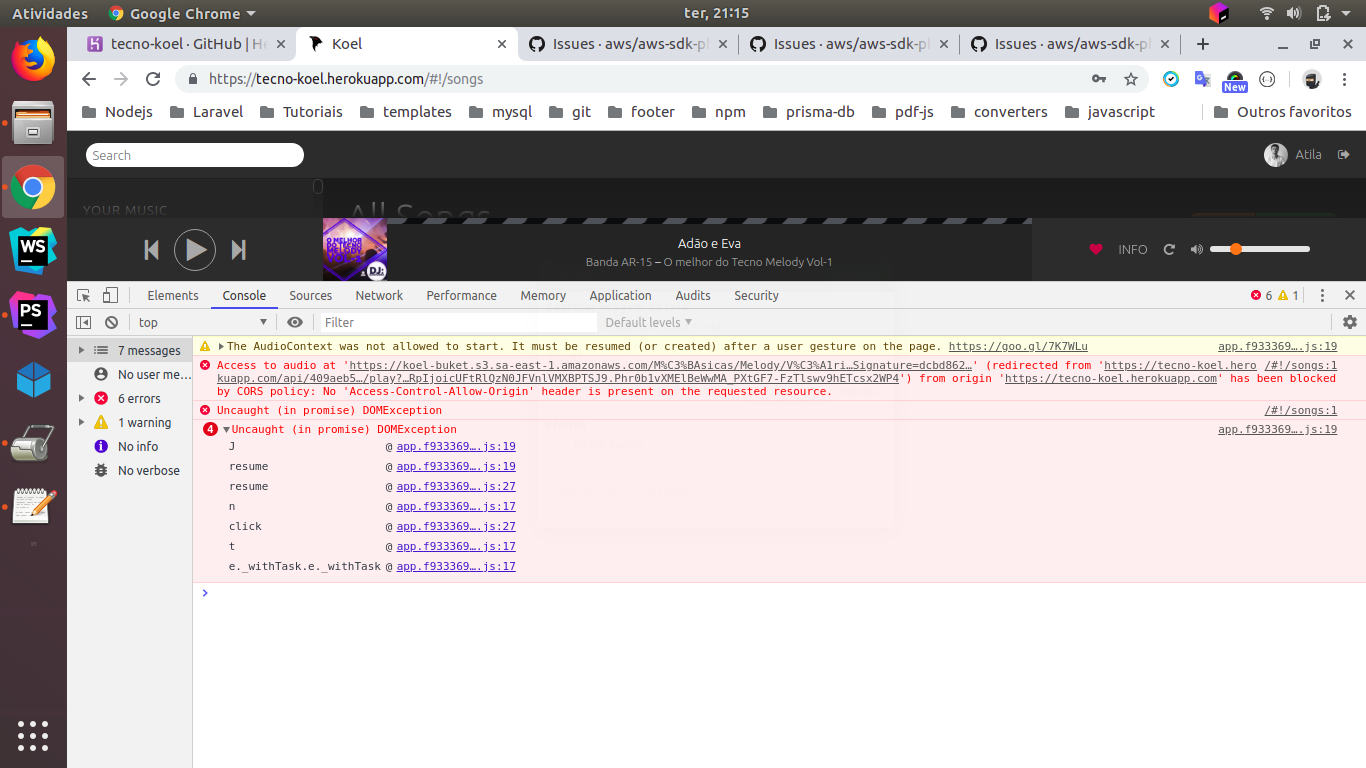Open the DevTools three-dot menu
This screenshot has height=768, width=1366.
[1322, 295]
